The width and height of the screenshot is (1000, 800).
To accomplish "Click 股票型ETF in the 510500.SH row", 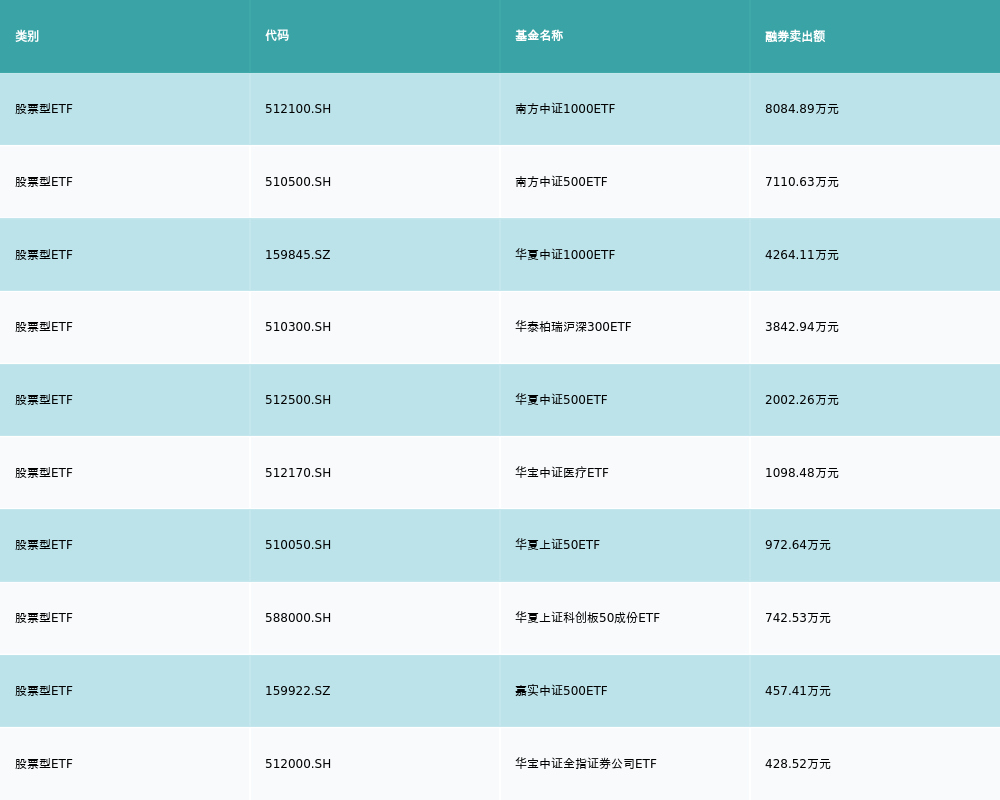I will (x=44, y=182).
